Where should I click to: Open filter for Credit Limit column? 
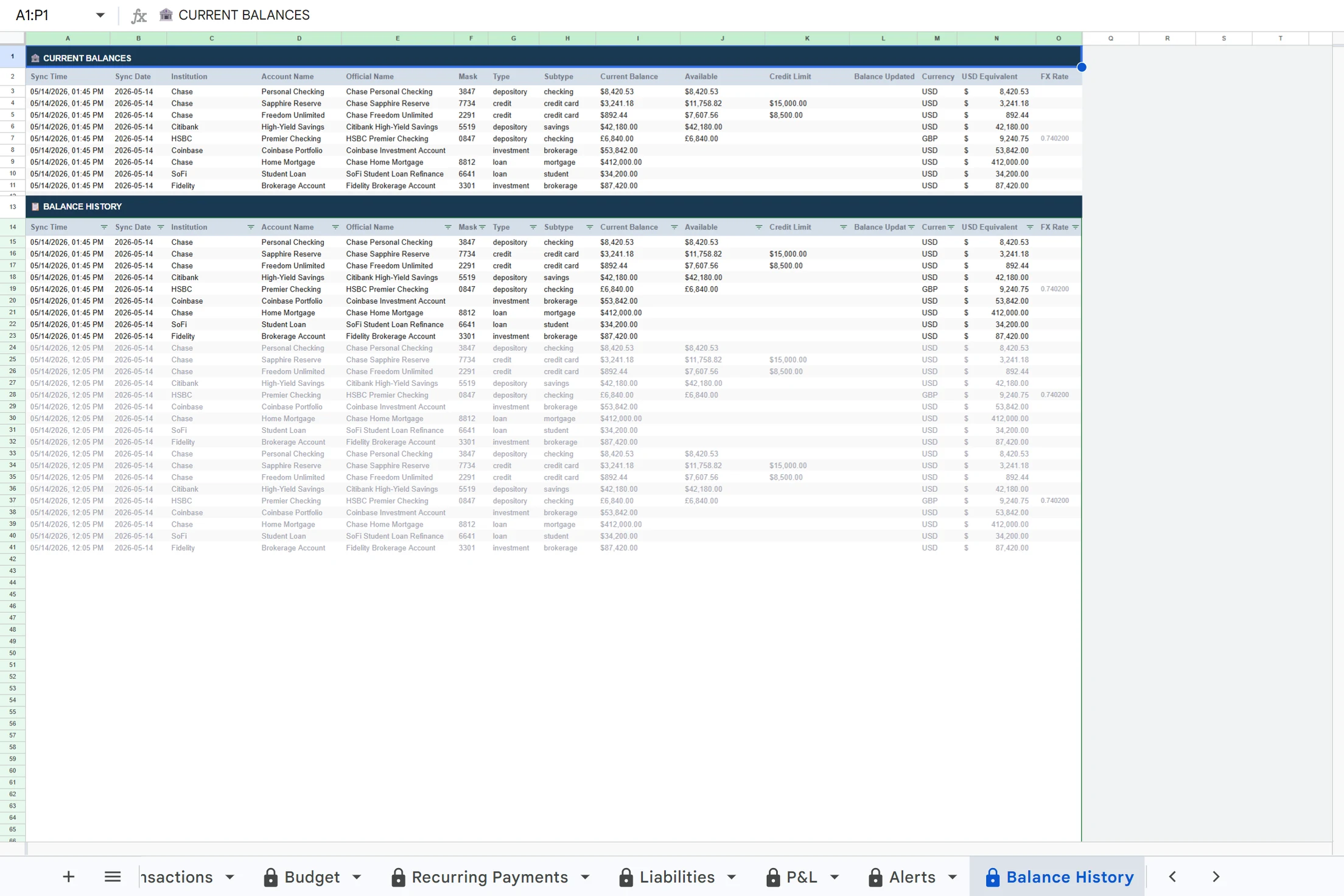(844, 227)
